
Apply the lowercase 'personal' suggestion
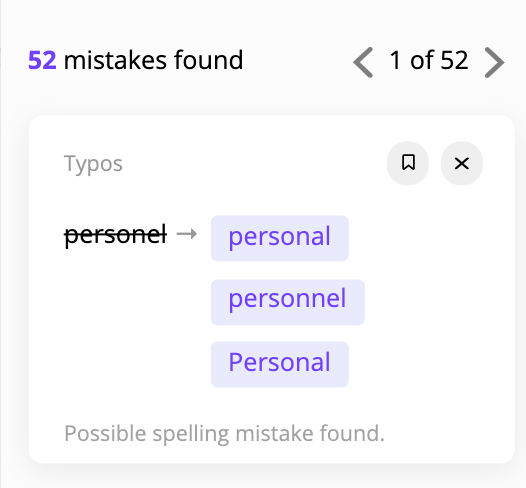click(280, 238)
